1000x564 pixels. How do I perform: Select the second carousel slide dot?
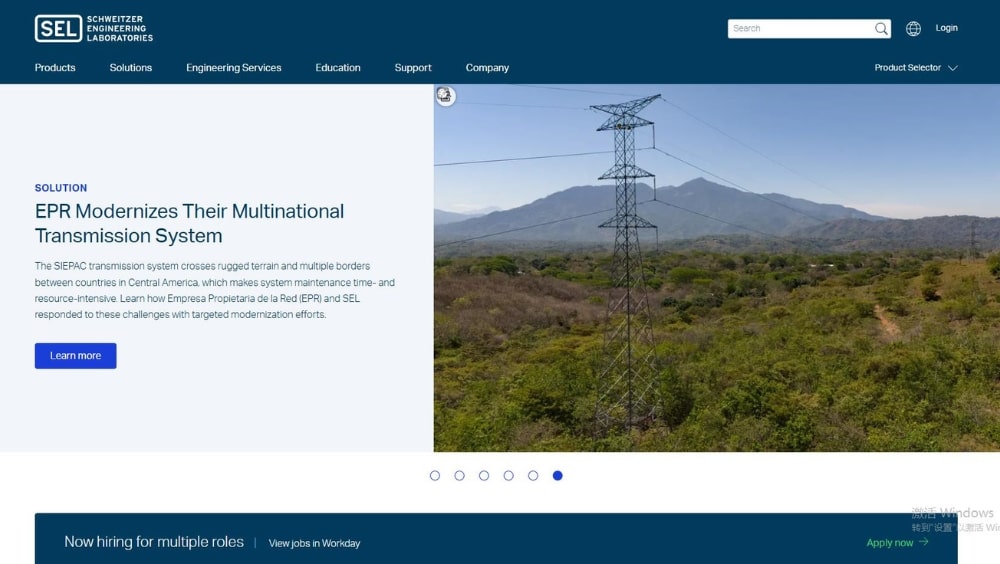click(459, 475)
